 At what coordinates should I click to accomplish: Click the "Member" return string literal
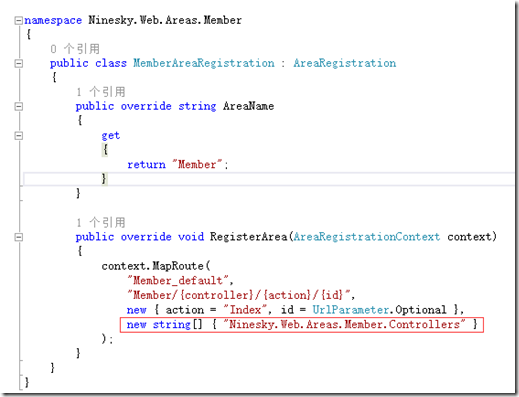(197, 164)
